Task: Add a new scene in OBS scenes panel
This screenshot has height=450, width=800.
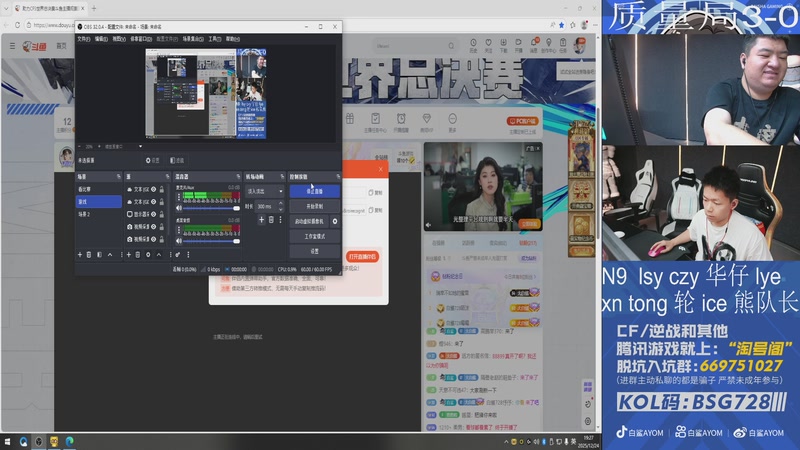Action: pyautogui.click(x=80, y=255)
